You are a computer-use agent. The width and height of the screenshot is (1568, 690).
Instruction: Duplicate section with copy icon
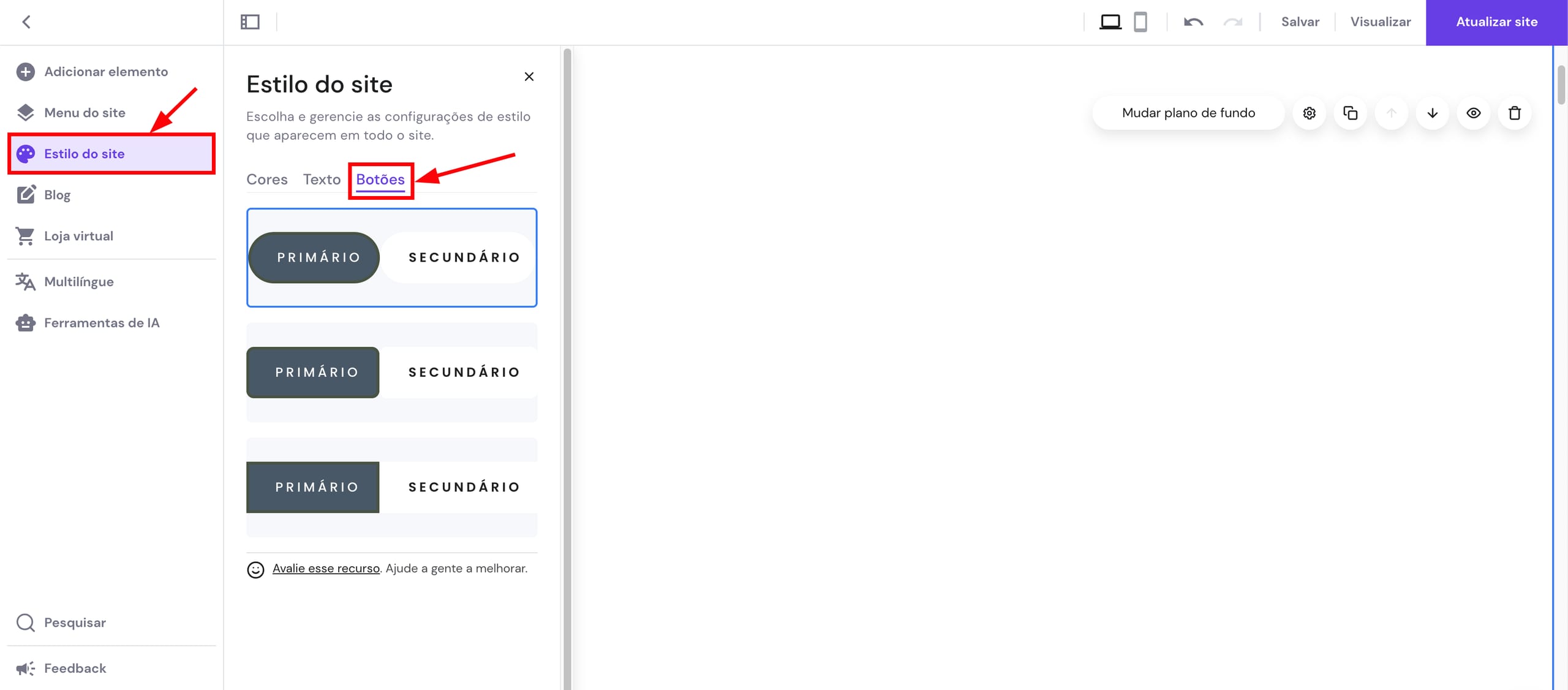1350,113
